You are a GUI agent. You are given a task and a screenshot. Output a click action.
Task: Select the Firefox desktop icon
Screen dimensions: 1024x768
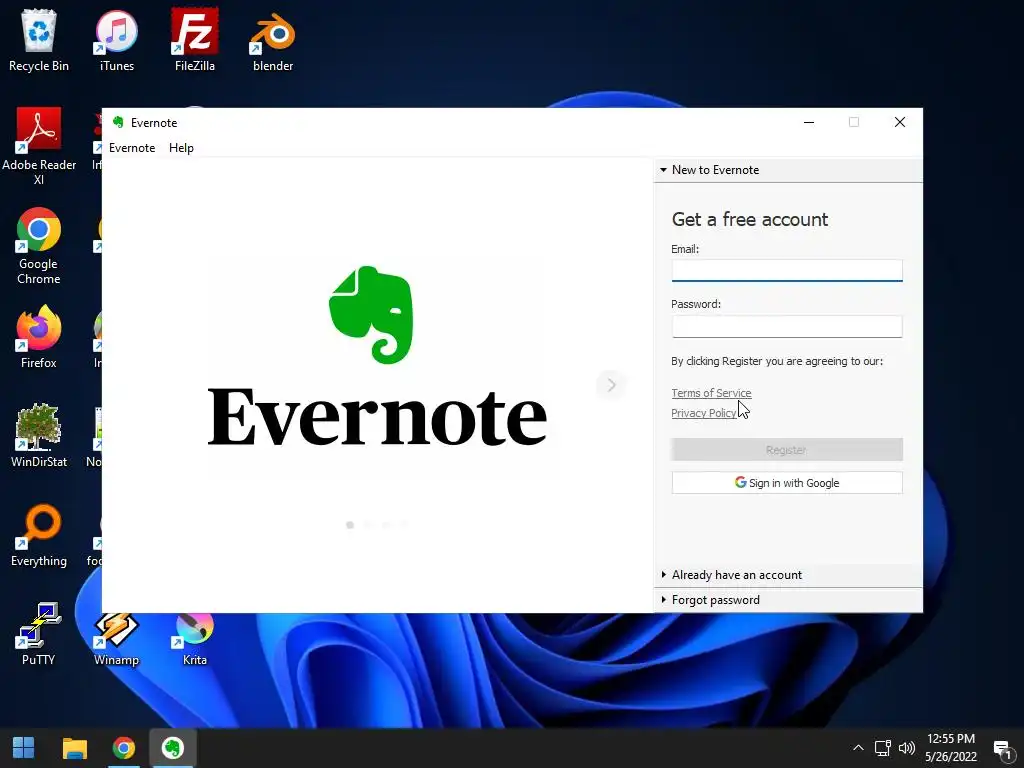click(39, 337)
